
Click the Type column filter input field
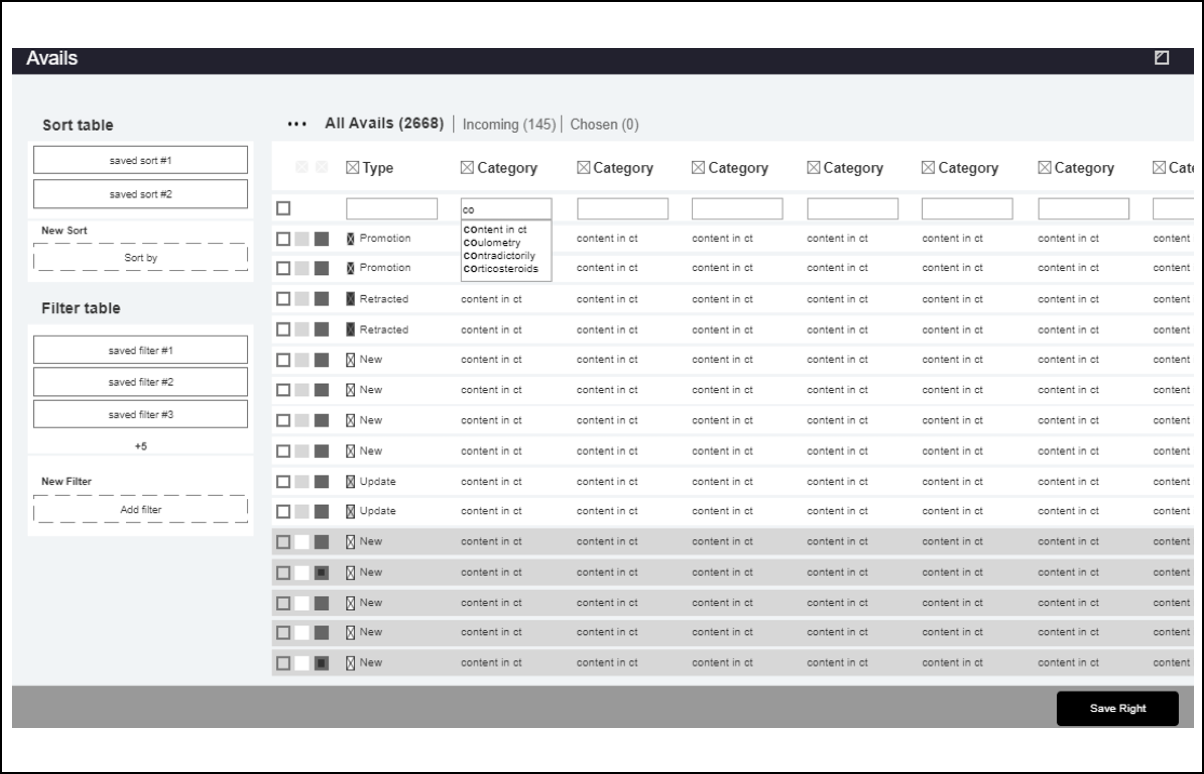(391, 208)
